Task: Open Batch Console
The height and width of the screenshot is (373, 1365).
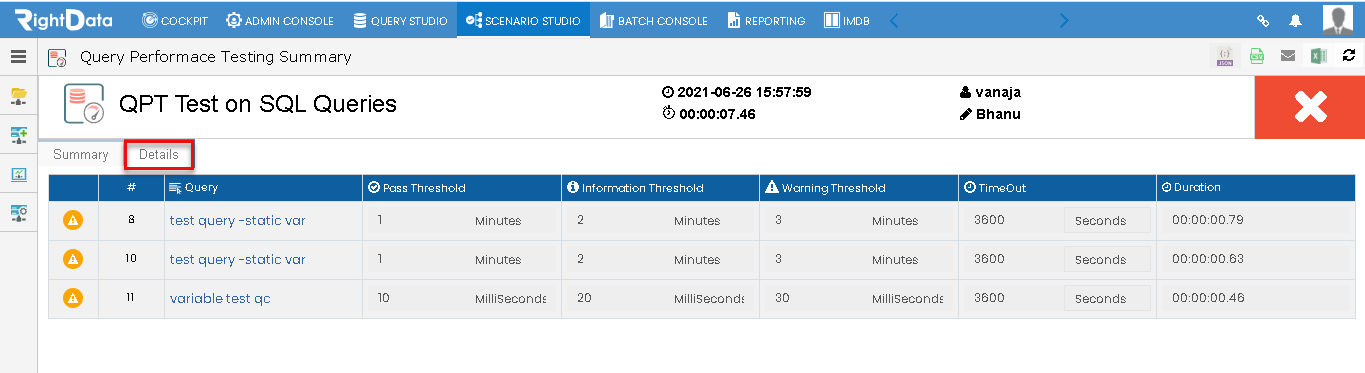Action: [x=654, y=20]
